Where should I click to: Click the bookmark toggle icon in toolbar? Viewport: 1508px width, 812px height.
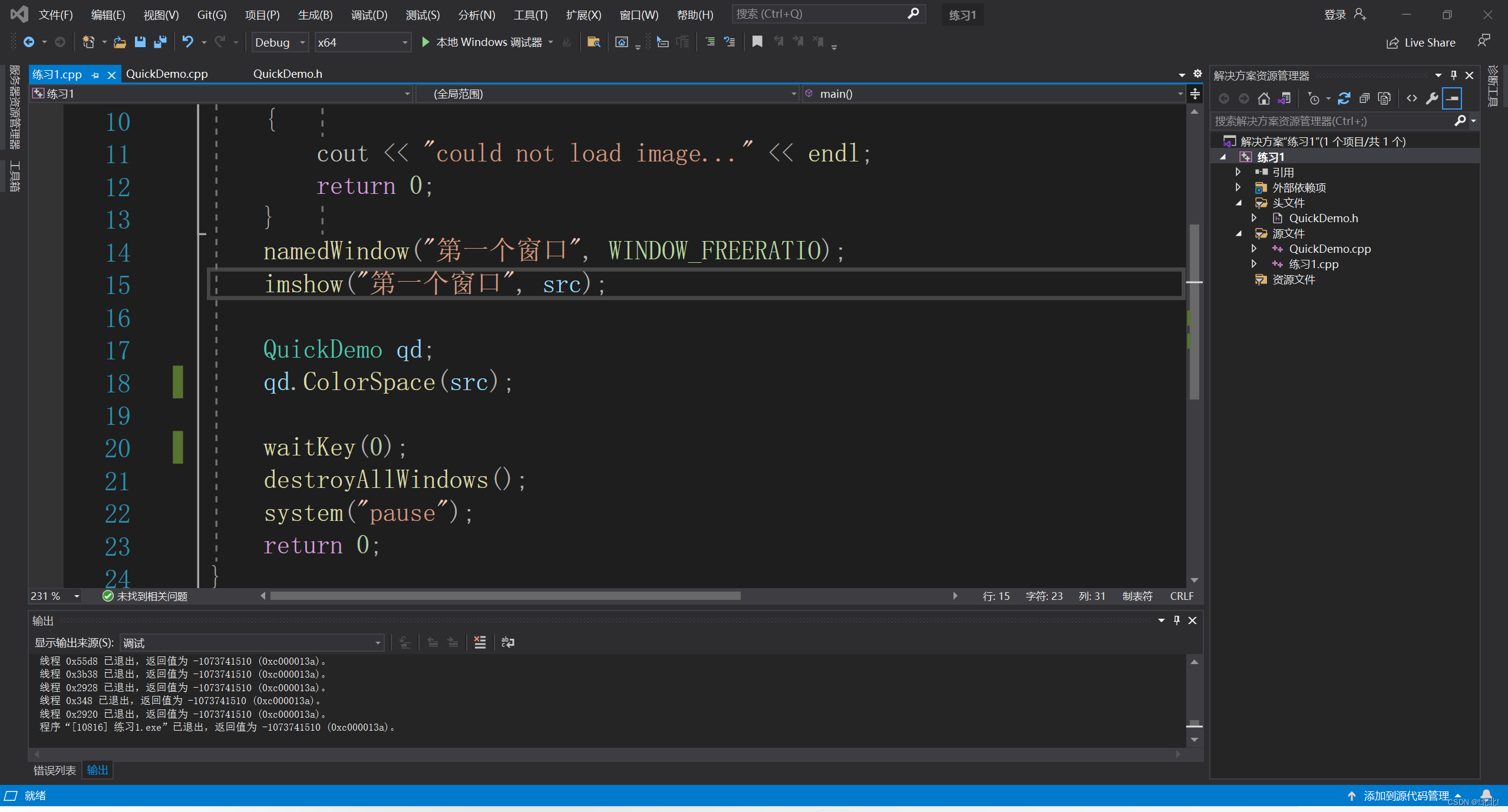point(757,42)
